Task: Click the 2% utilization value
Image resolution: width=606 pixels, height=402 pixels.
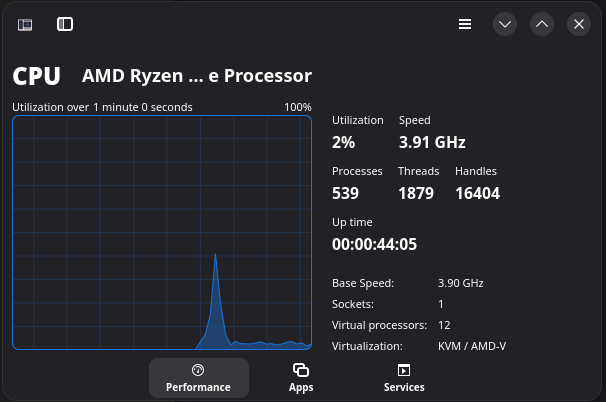Action: pos(343,142)
